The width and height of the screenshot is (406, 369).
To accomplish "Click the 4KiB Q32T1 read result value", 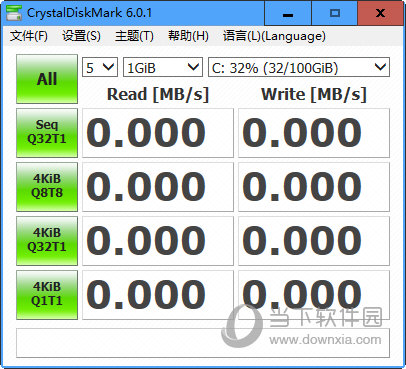I will (158, 241).
